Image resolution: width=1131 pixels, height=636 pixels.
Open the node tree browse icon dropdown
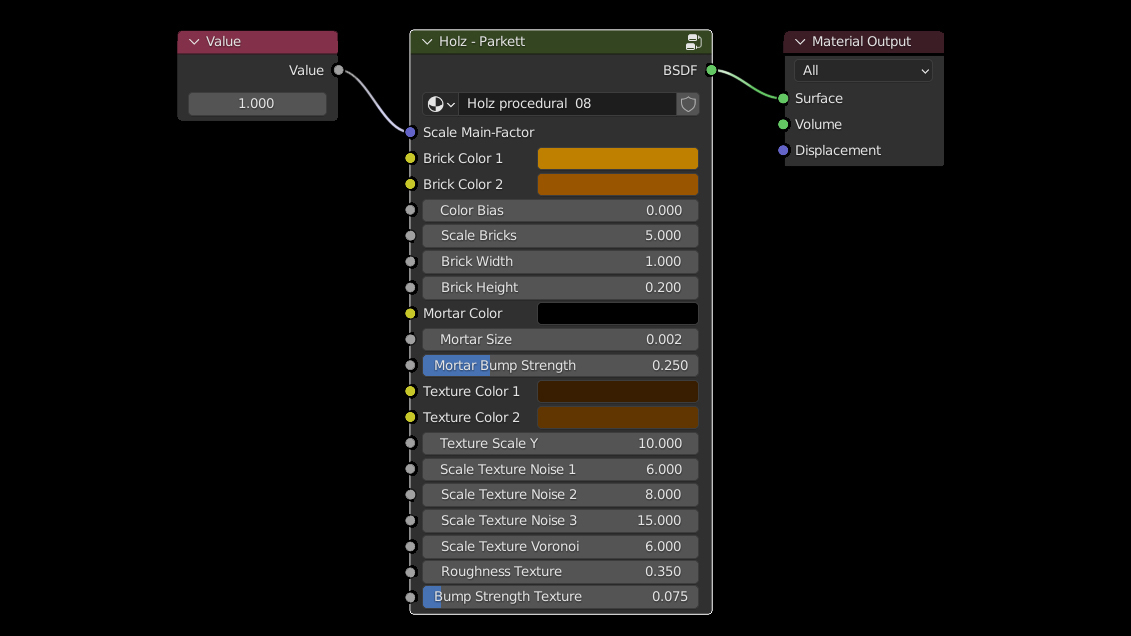coord(440,104)
